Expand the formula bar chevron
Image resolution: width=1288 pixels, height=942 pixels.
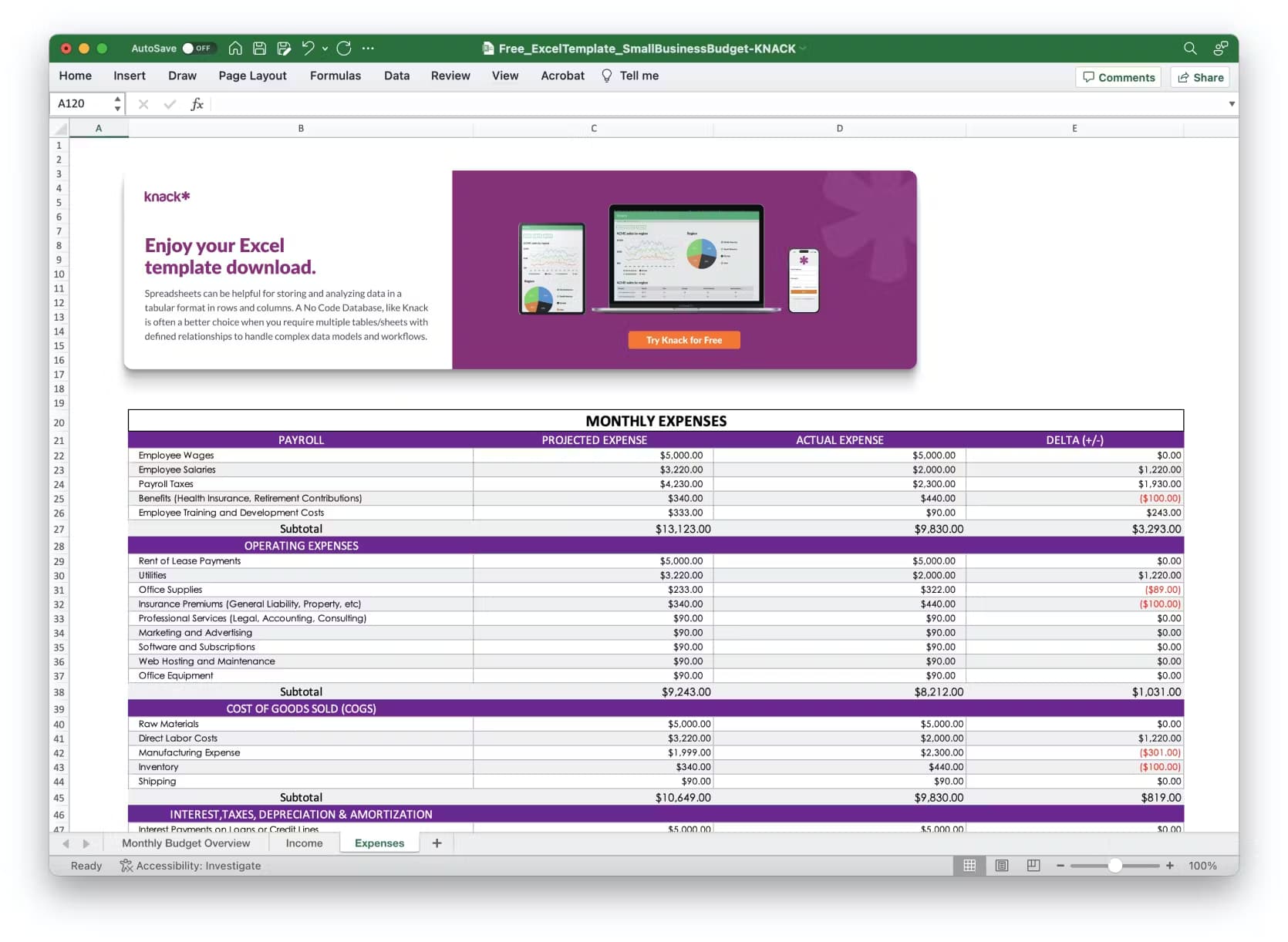tap(1232, 104)
